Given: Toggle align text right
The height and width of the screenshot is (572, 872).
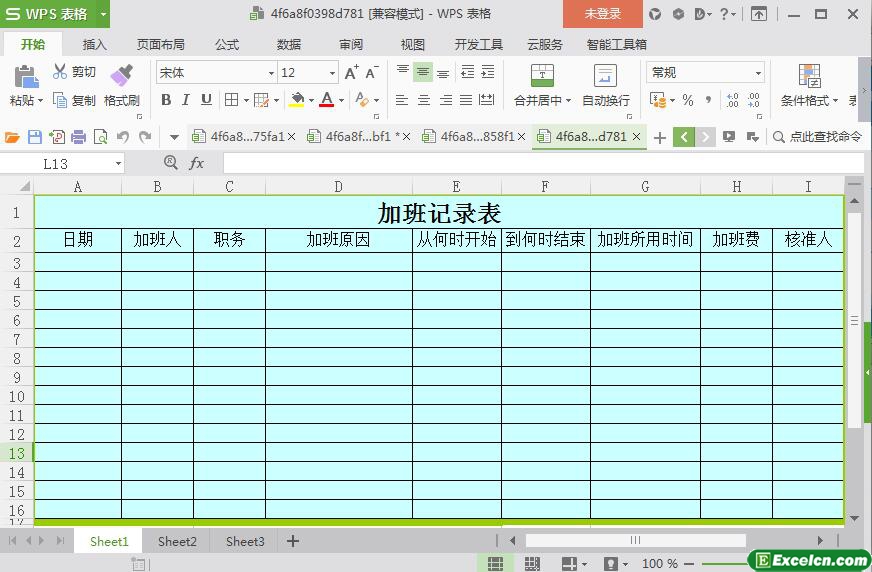Looking at the screenshot, I should pyautogui.click(x=445, y=100).
